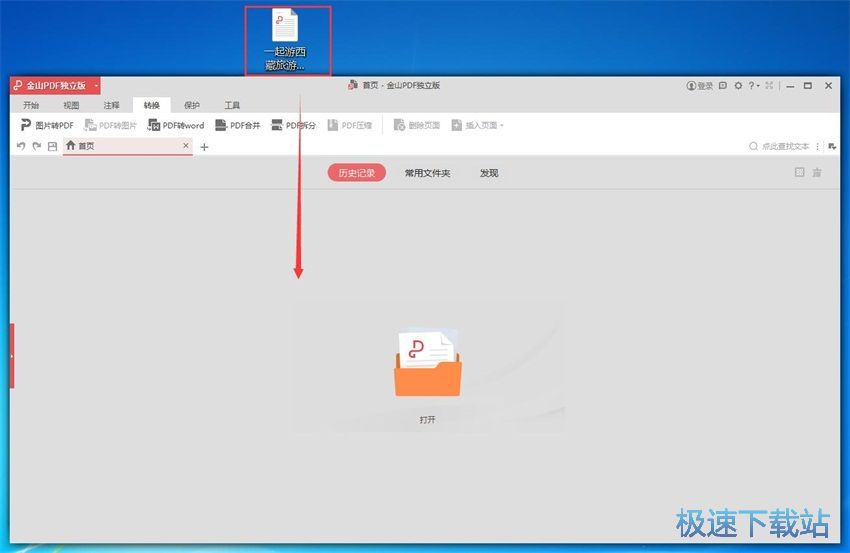Open the 工具 ribbon tab
The height and width of the screenshot is (553, 850).
(232, 105)
